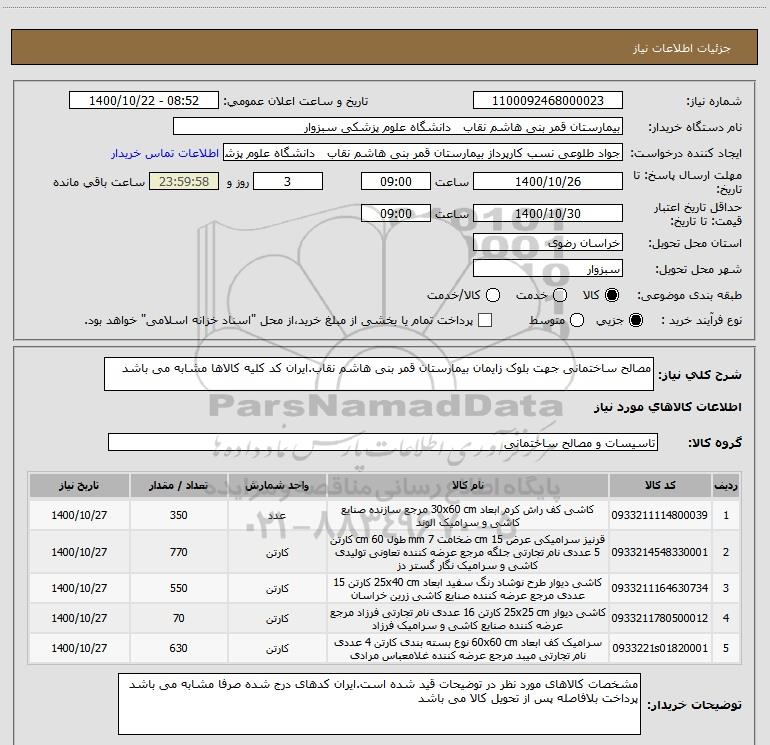Click the کاشی دیوار طرح نوشاد item name
The height and width of the screenshot is (745, 770).
[468, 588]
